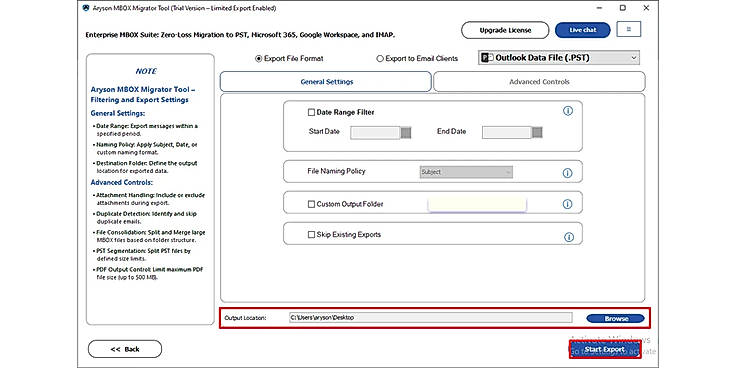Click the 'Output Location:' label

245,318
